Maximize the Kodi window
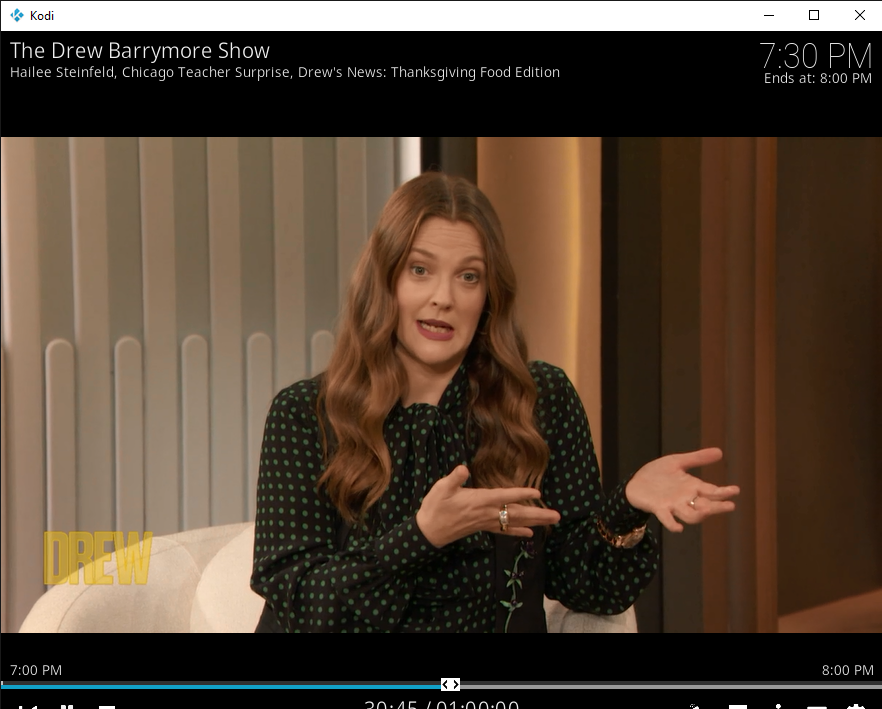Viewport: 882px width, 709px height. (814, 15)
